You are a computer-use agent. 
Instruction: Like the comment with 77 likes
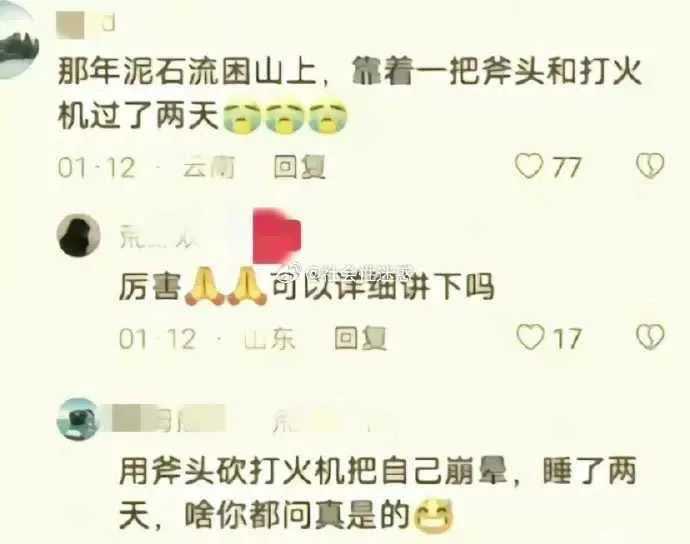coord(529,166)
